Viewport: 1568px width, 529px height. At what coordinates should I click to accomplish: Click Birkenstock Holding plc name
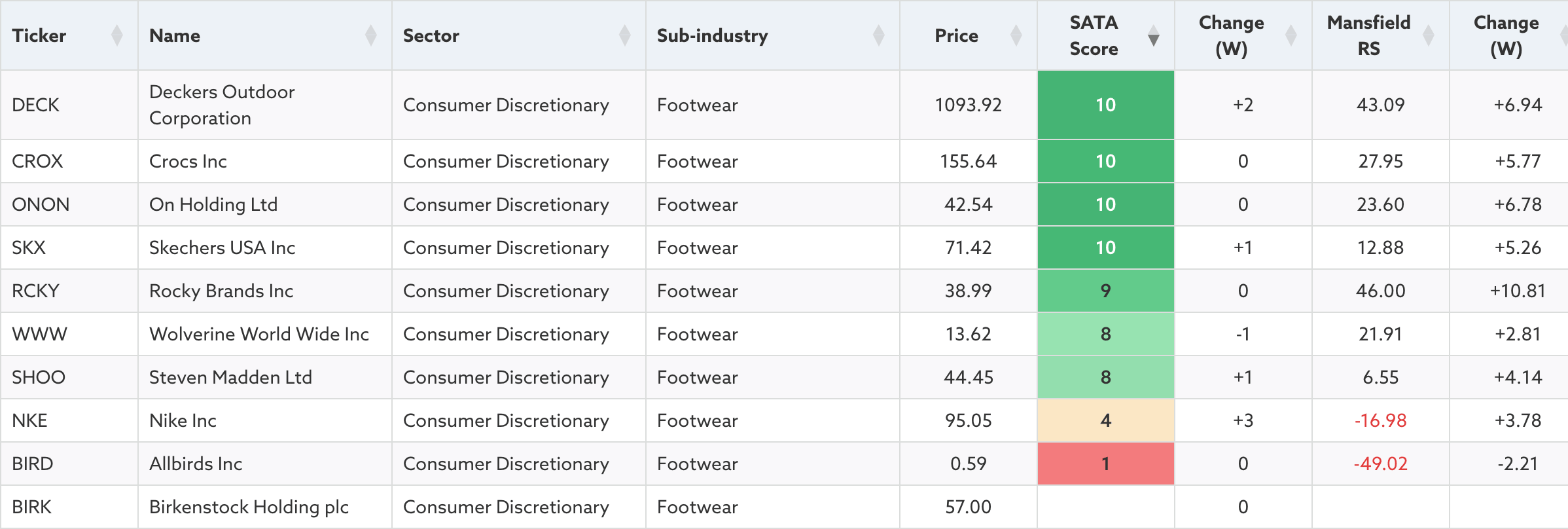(x=249, y=507)
